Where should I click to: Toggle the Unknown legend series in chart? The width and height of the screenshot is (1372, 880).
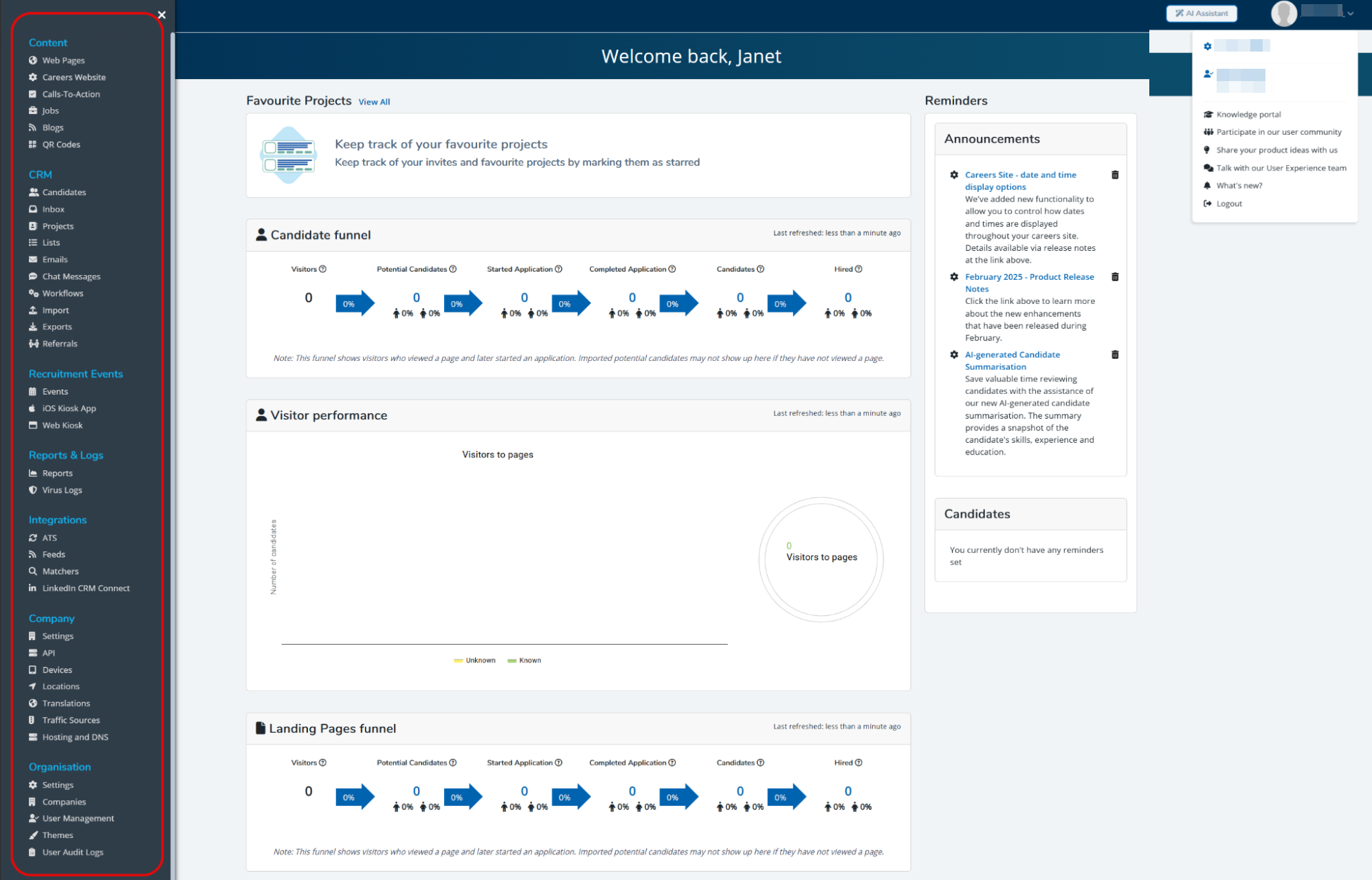(475, 661)
